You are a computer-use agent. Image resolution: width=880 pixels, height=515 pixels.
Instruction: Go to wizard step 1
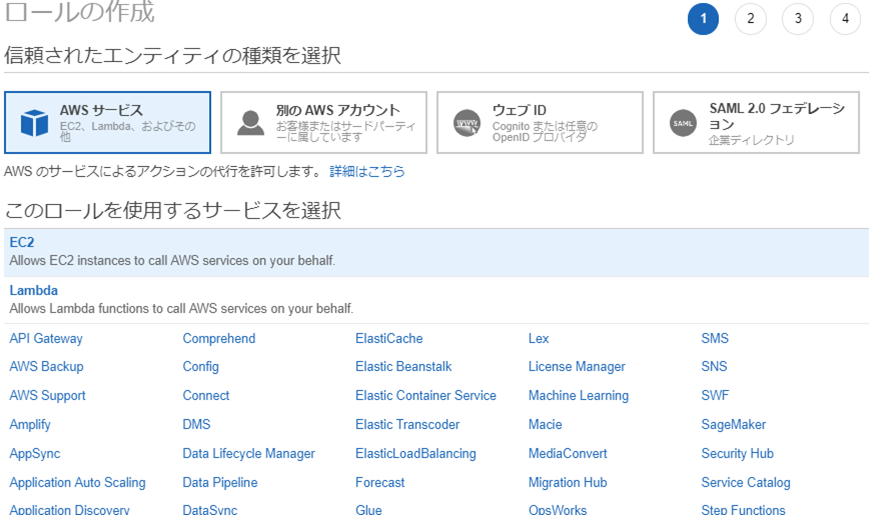[x=703, y=19]
